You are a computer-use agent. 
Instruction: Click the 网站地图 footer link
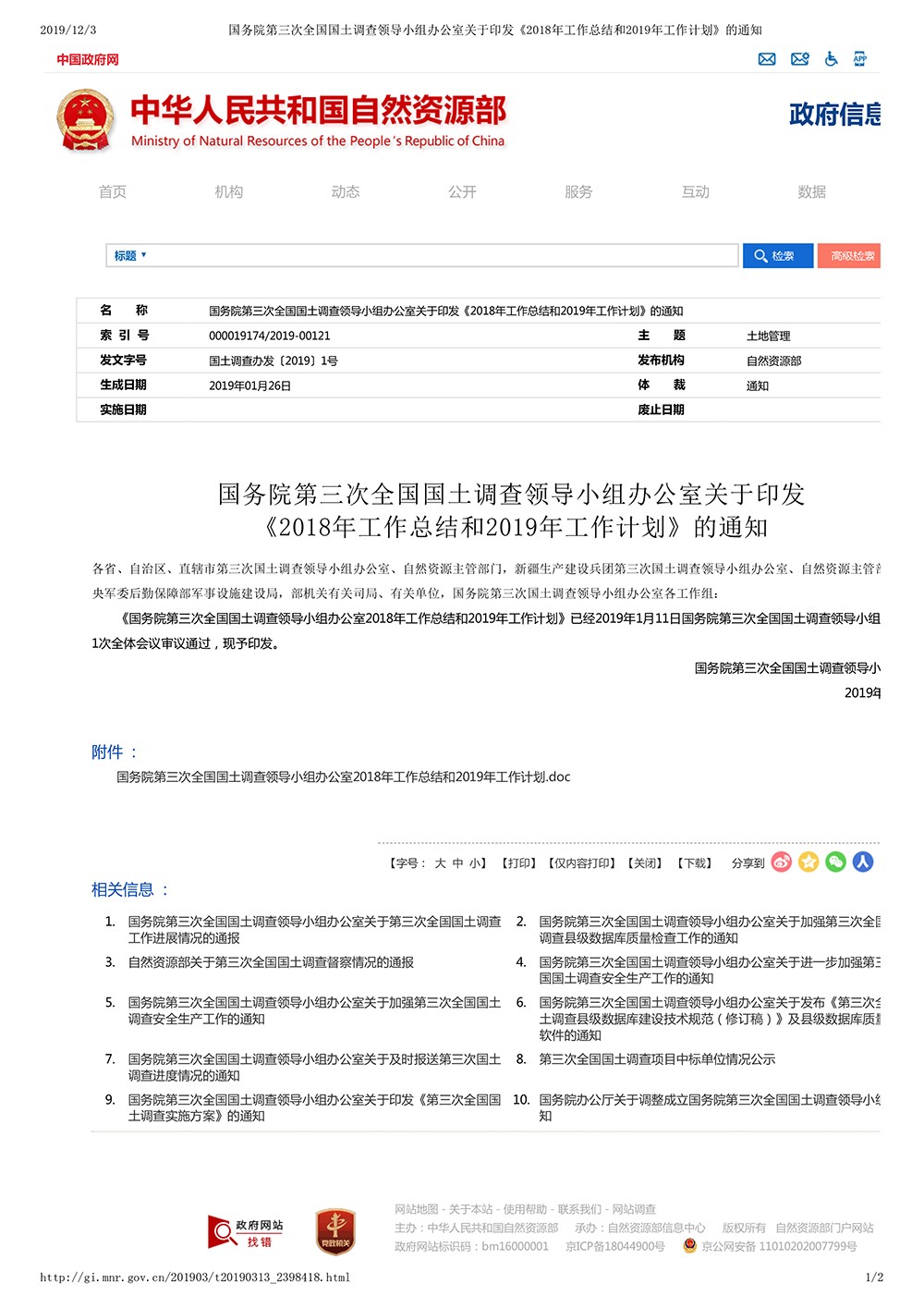pos(417,1209)
